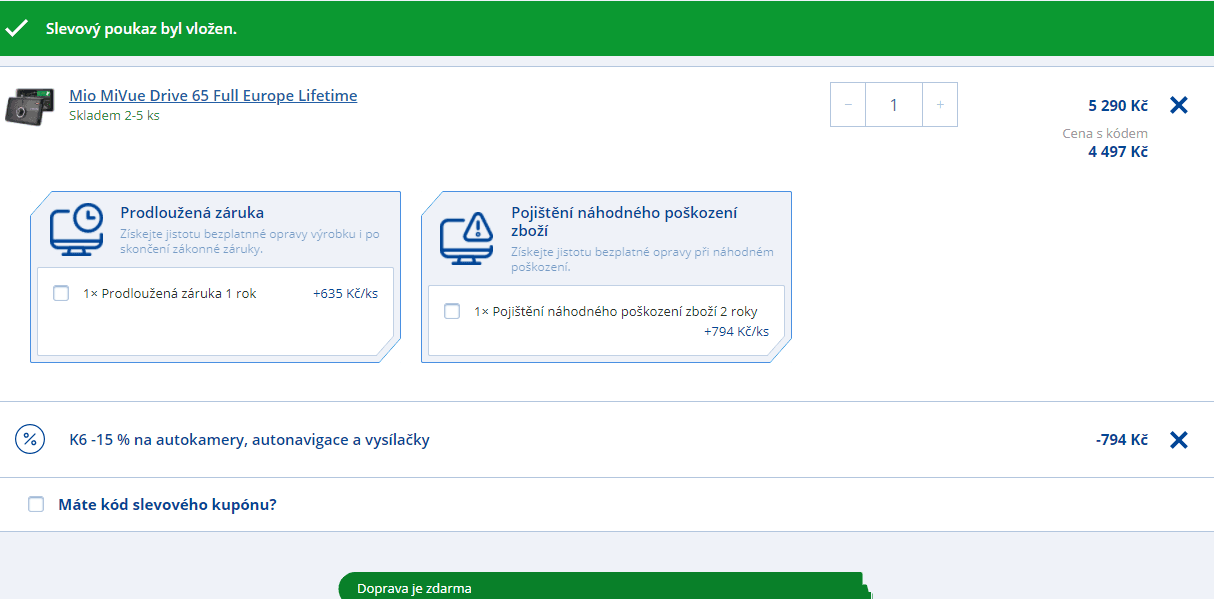The height and width of the screenshot is (599, 1214).
Task: Enable Prodloužená záruka 1 rok checkbox
Action: pos(61,293)
